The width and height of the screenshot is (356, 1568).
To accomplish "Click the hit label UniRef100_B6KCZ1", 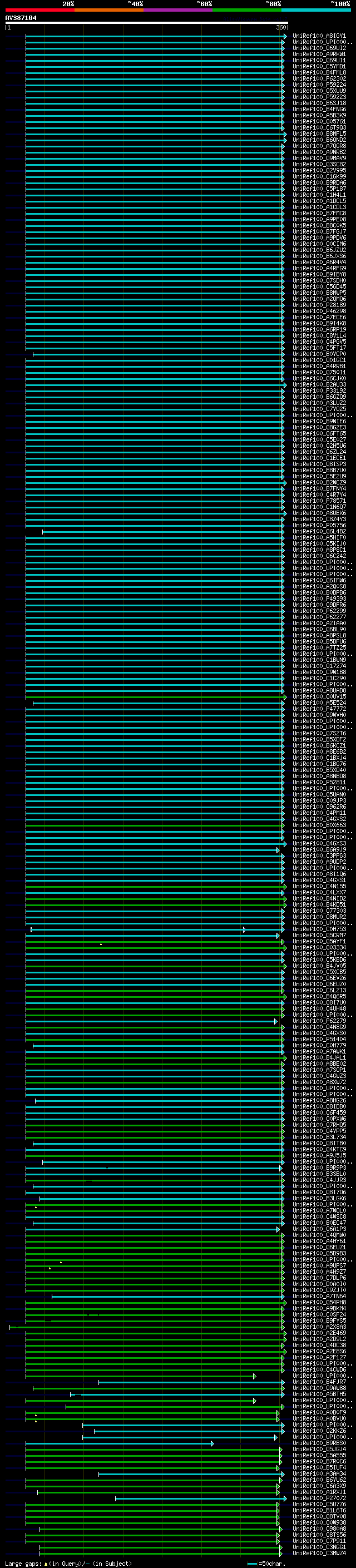I will click(319, 746).
